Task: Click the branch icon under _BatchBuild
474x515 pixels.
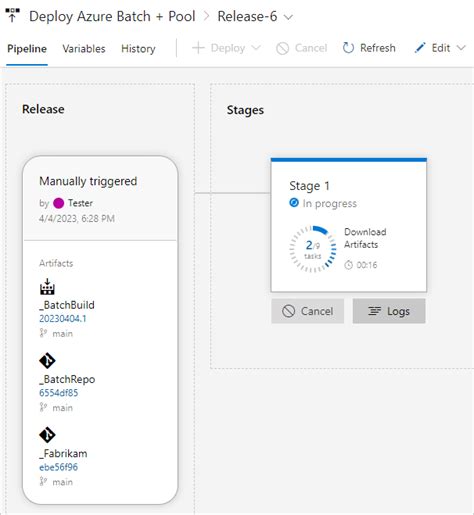Action: 43,333
